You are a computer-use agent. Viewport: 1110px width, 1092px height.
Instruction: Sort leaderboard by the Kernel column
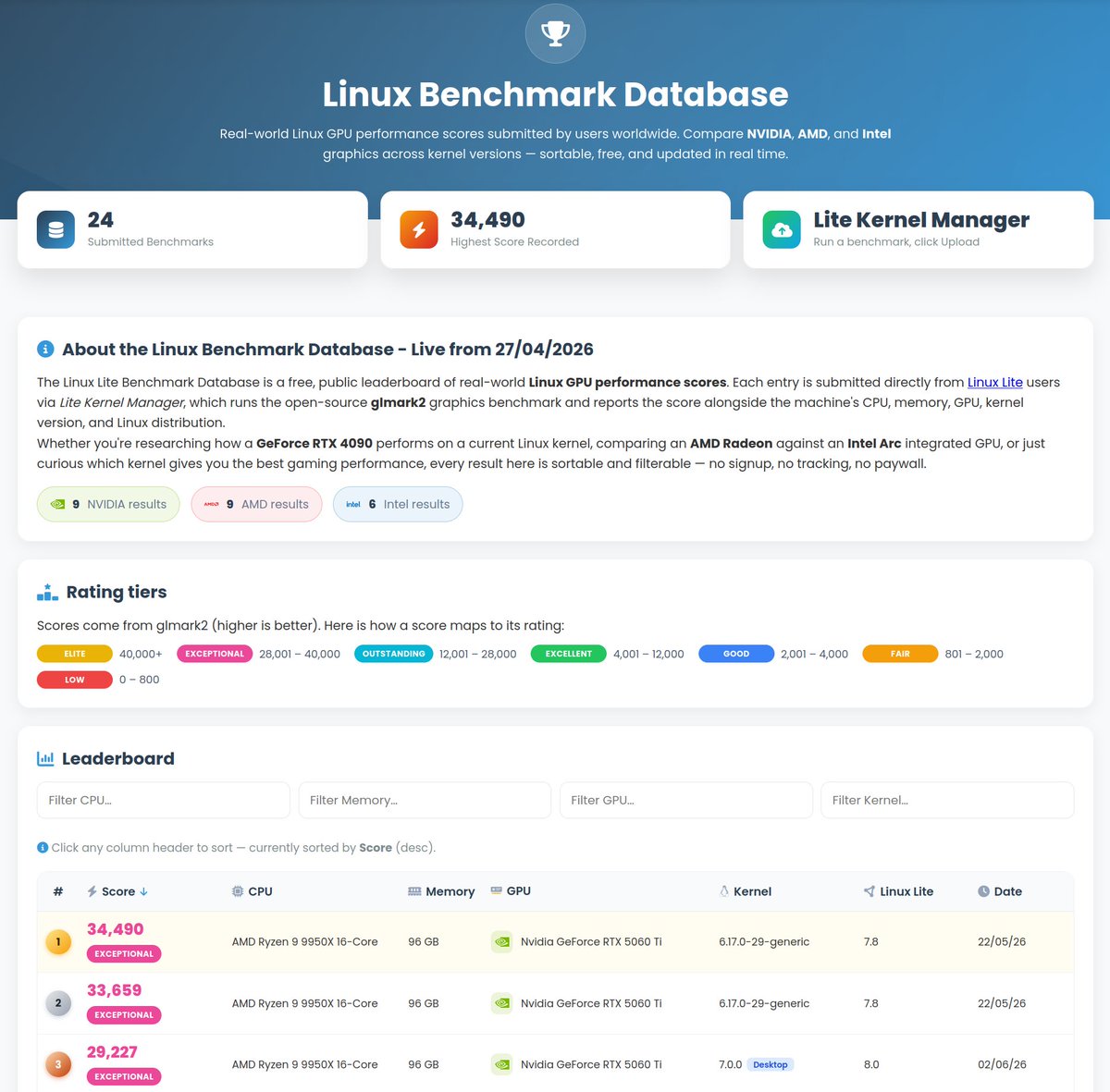(746, 891)
